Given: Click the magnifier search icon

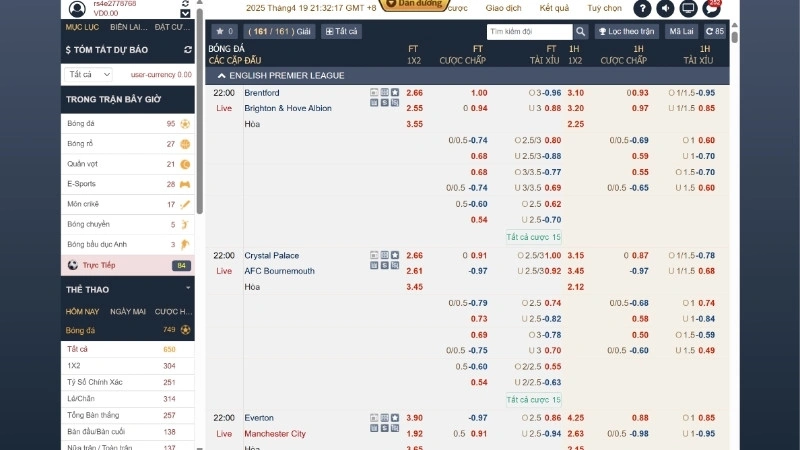Looking at the screenshot, I should [x=580, y=32].
